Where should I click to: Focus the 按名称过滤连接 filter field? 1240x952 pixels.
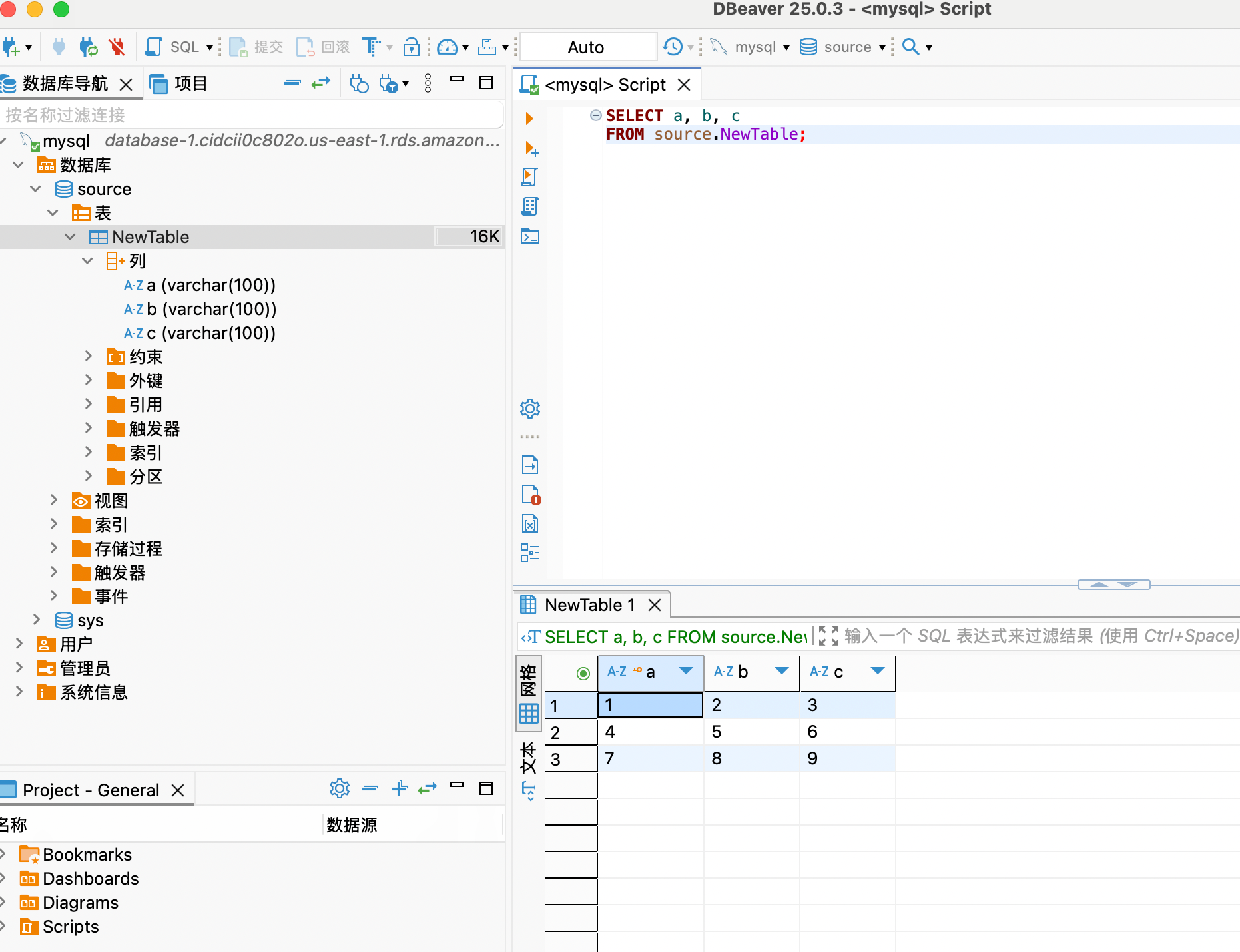point(252,115)
